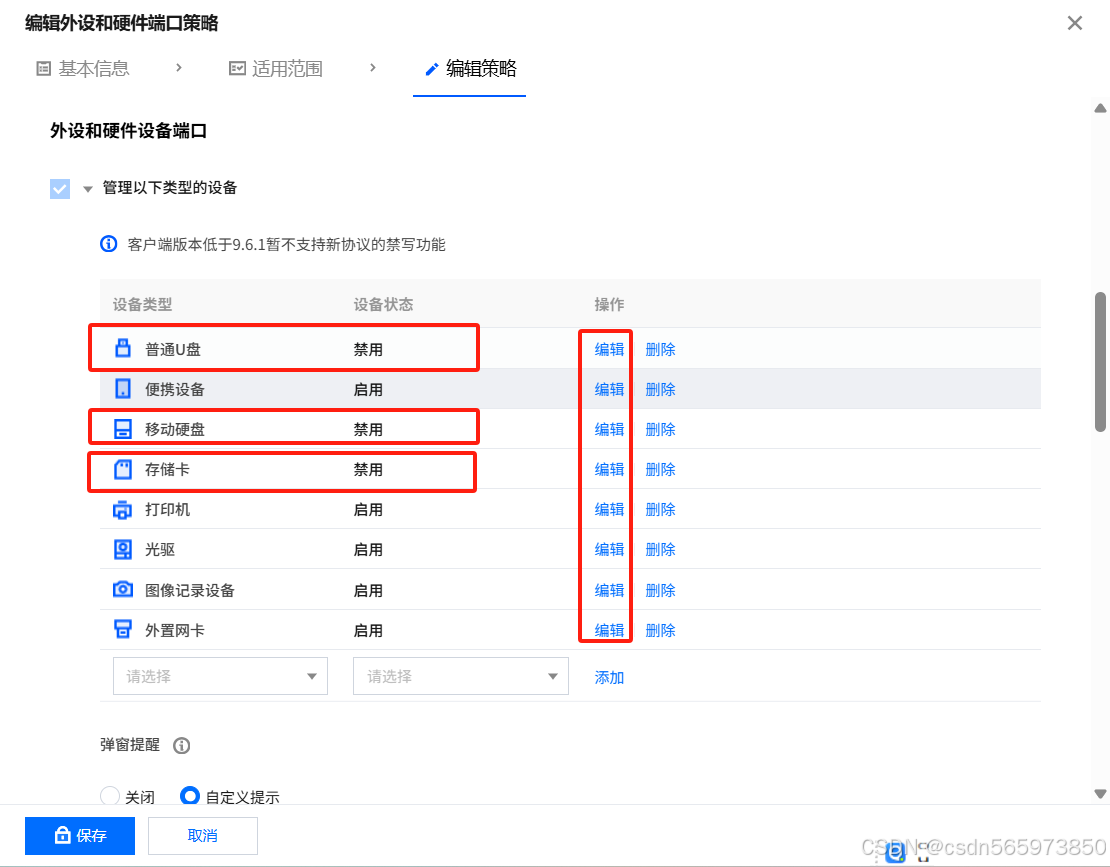Click the 外置网卡 network card icon
This screenshot has height=867, width=1110.
click(121, 629)
